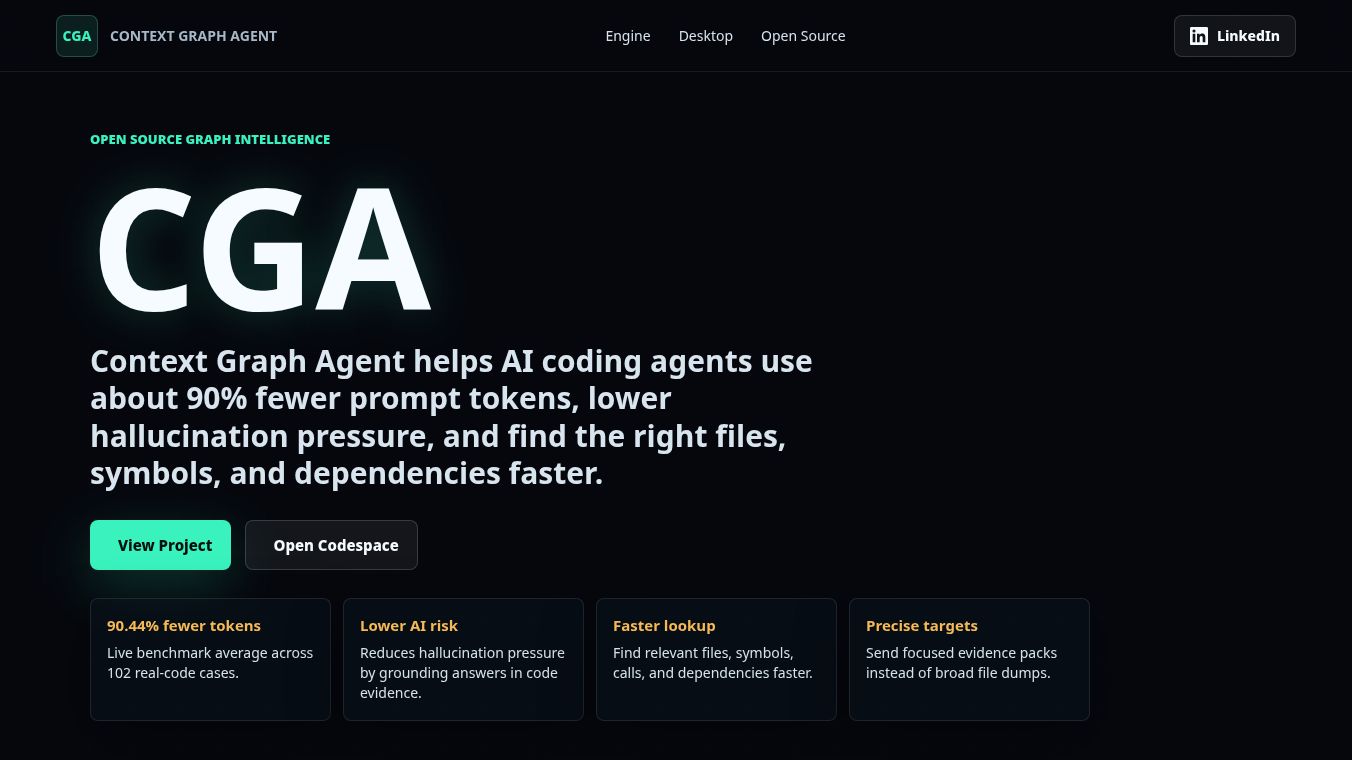Open the Open Source nav link

pyautogui.click(x=803, y=36)
